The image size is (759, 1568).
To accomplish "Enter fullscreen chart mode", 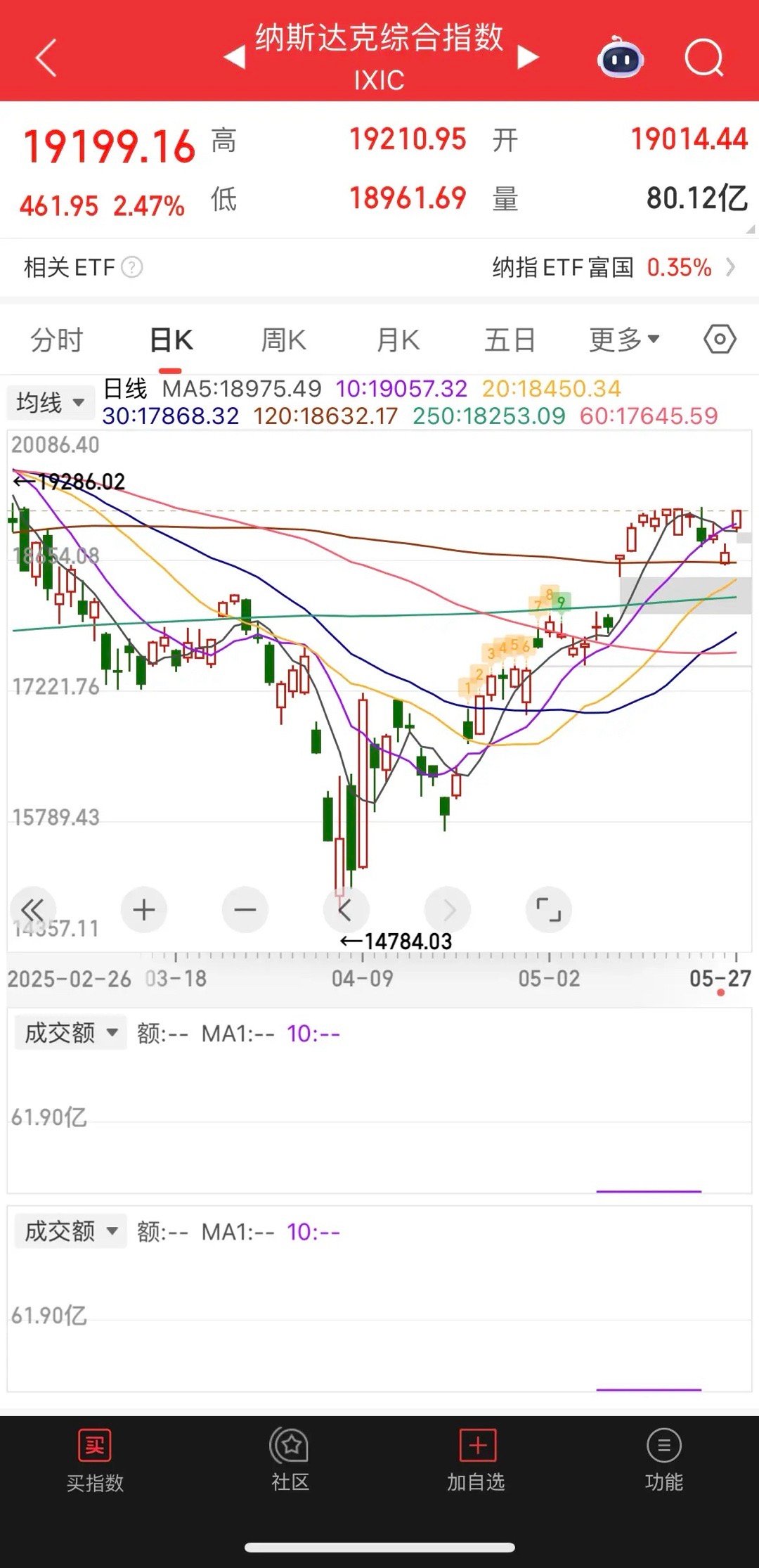I will 549,910.
